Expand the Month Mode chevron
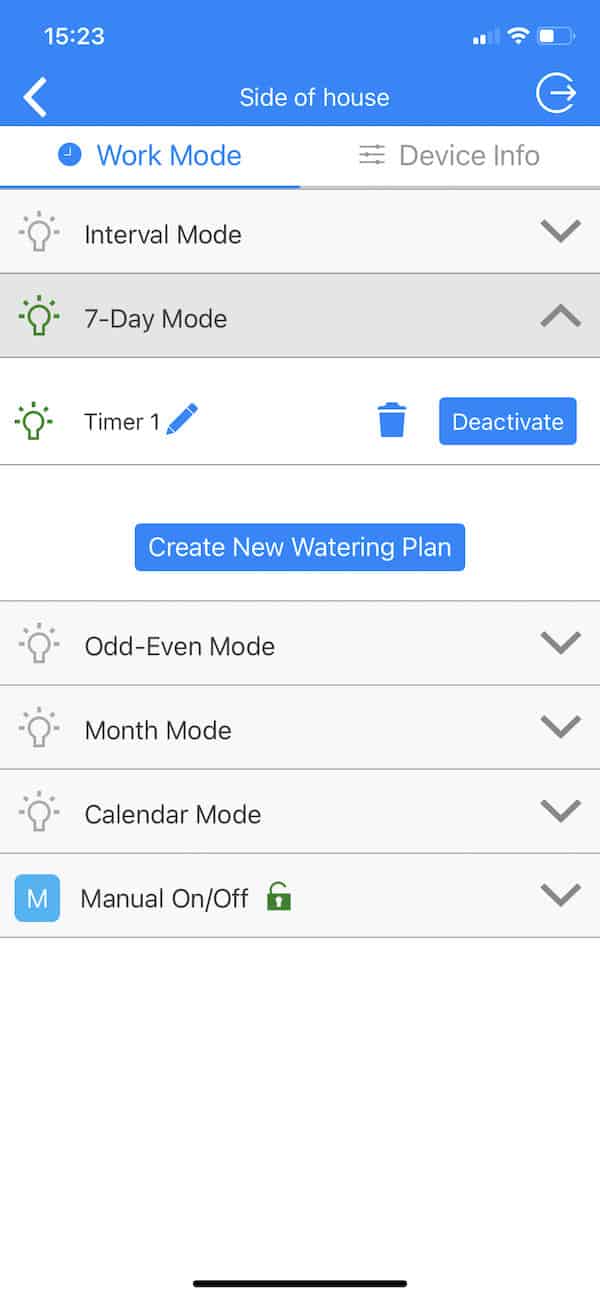 click(x=560, y=726)
